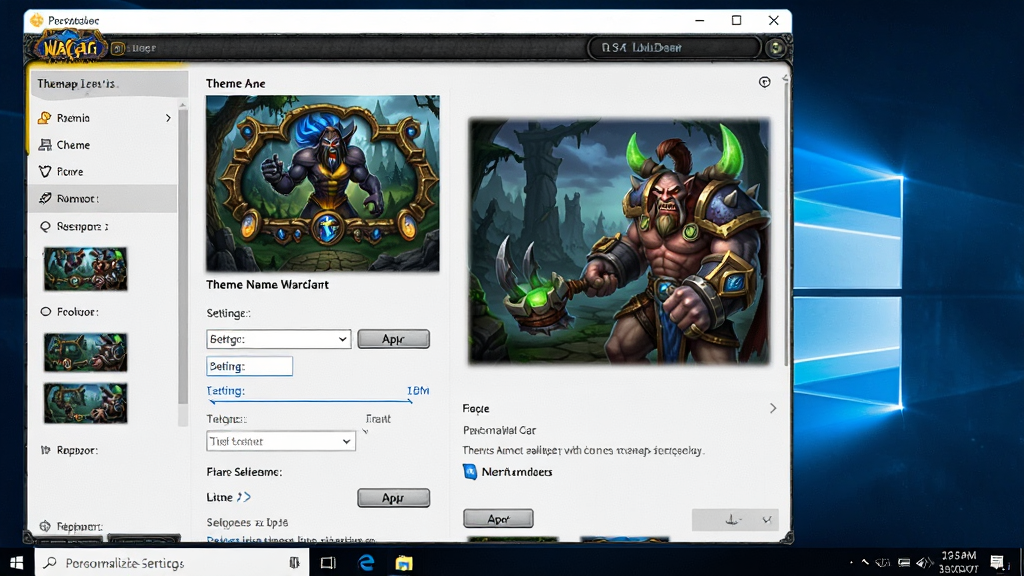The height and width of the screenshot is (576, 1024).
Task: Expand the Faqte section chevron
Action: pyautogui.click(x=773, y=408)
